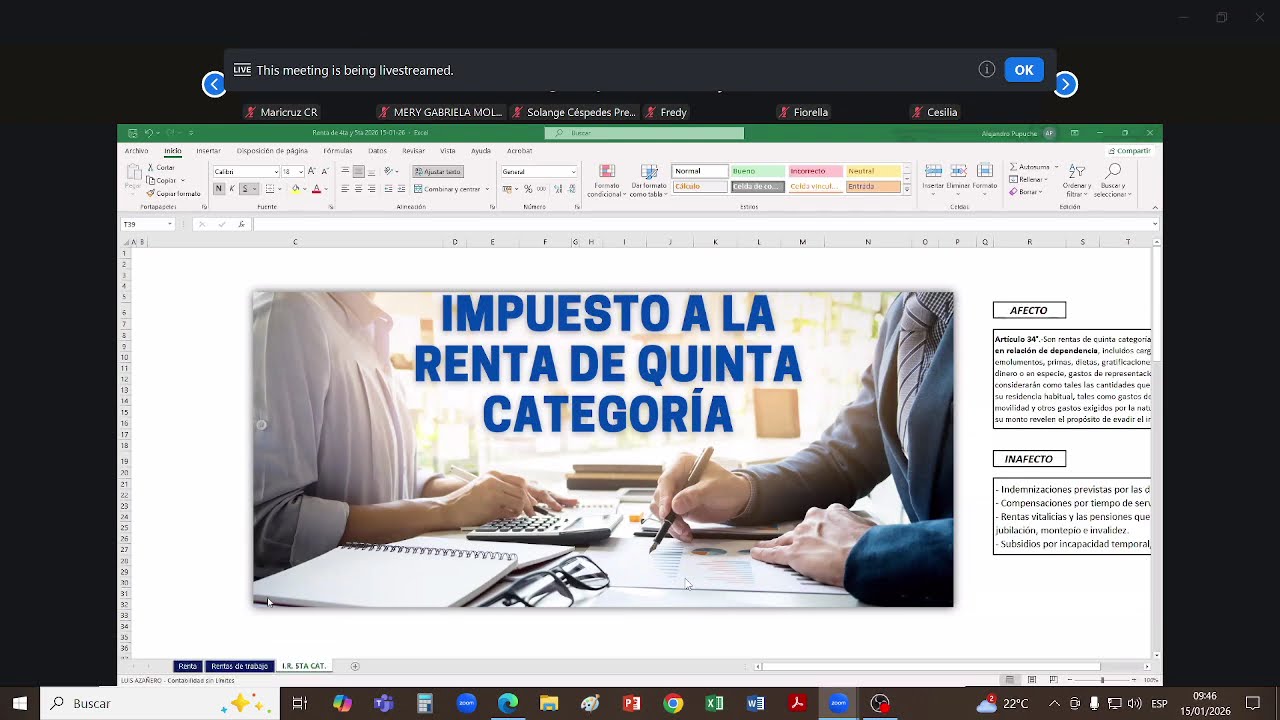Screen dimensions: 1280x720
Task: Click the Insertar cells icon
Action: click(933, 170)
